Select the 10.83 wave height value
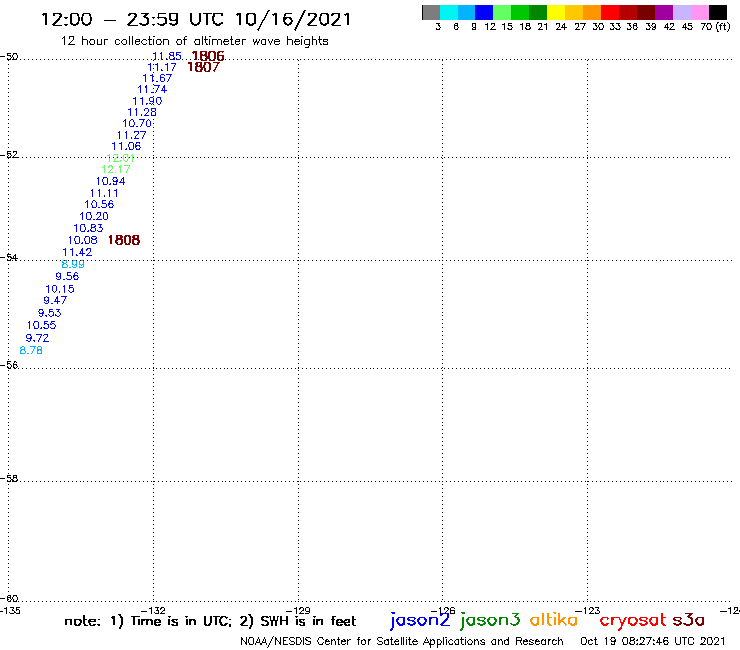Image resolution: width=740 pixels, height=650 pixels. click(x=88, y=228)
